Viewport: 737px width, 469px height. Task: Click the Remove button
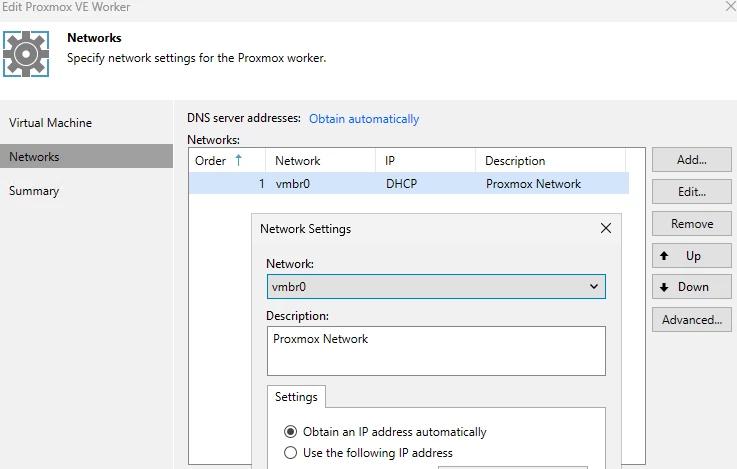click(x=692, y=224)
